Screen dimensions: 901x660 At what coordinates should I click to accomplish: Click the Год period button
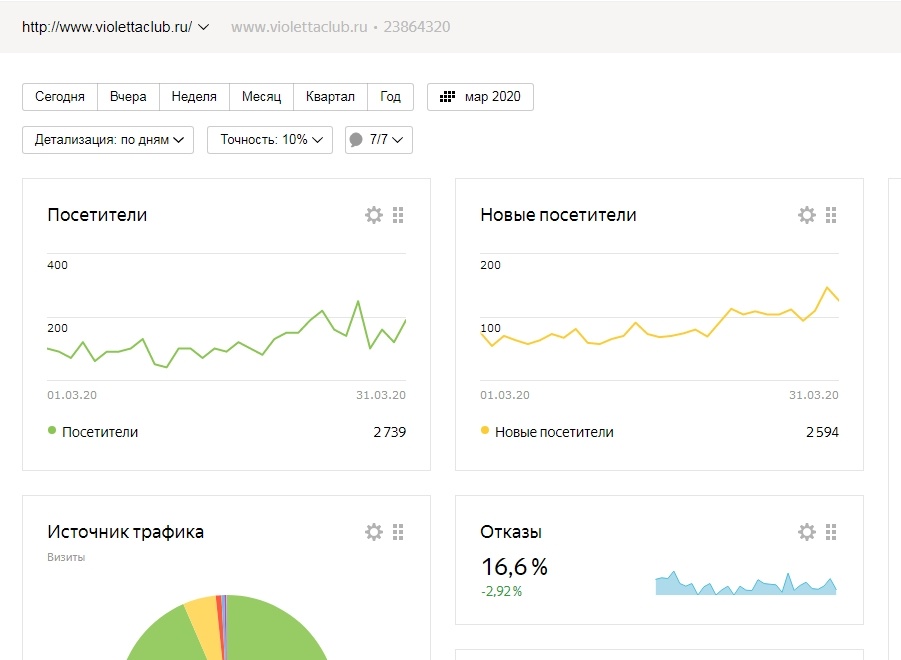pyautogui.click(x=390, y=97)
